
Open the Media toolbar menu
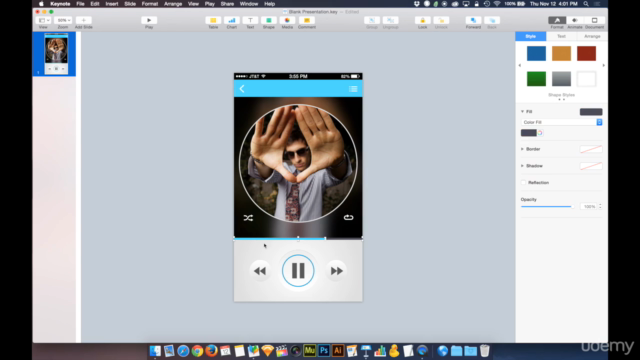pyautogui.click(x=287, y=20)
